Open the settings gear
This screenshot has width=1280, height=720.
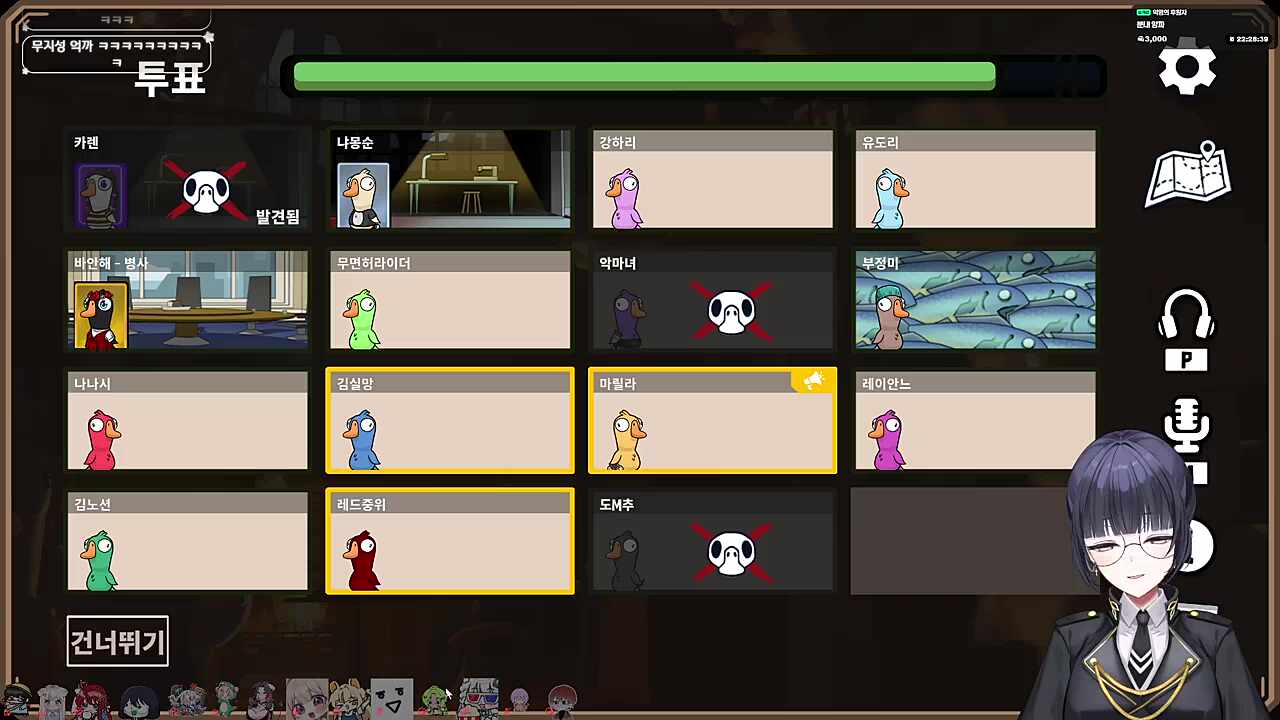click(x=1187, y=69)
